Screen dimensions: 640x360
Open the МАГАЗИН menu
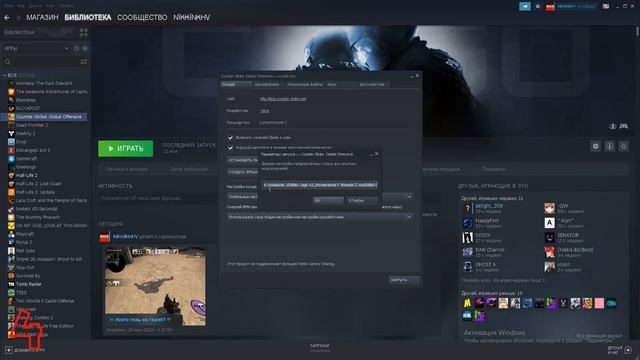[x=42, y=18]
